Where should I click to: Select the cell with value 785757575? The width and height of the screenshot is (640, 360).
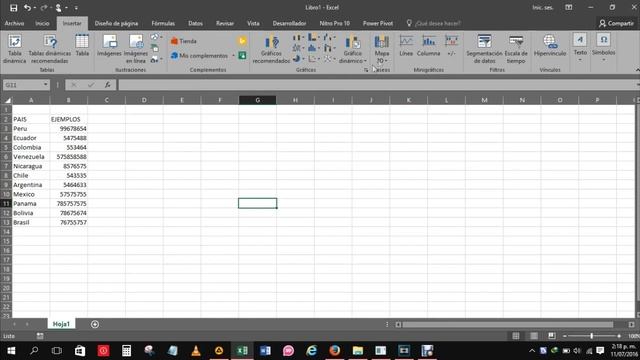click(69, 204)
